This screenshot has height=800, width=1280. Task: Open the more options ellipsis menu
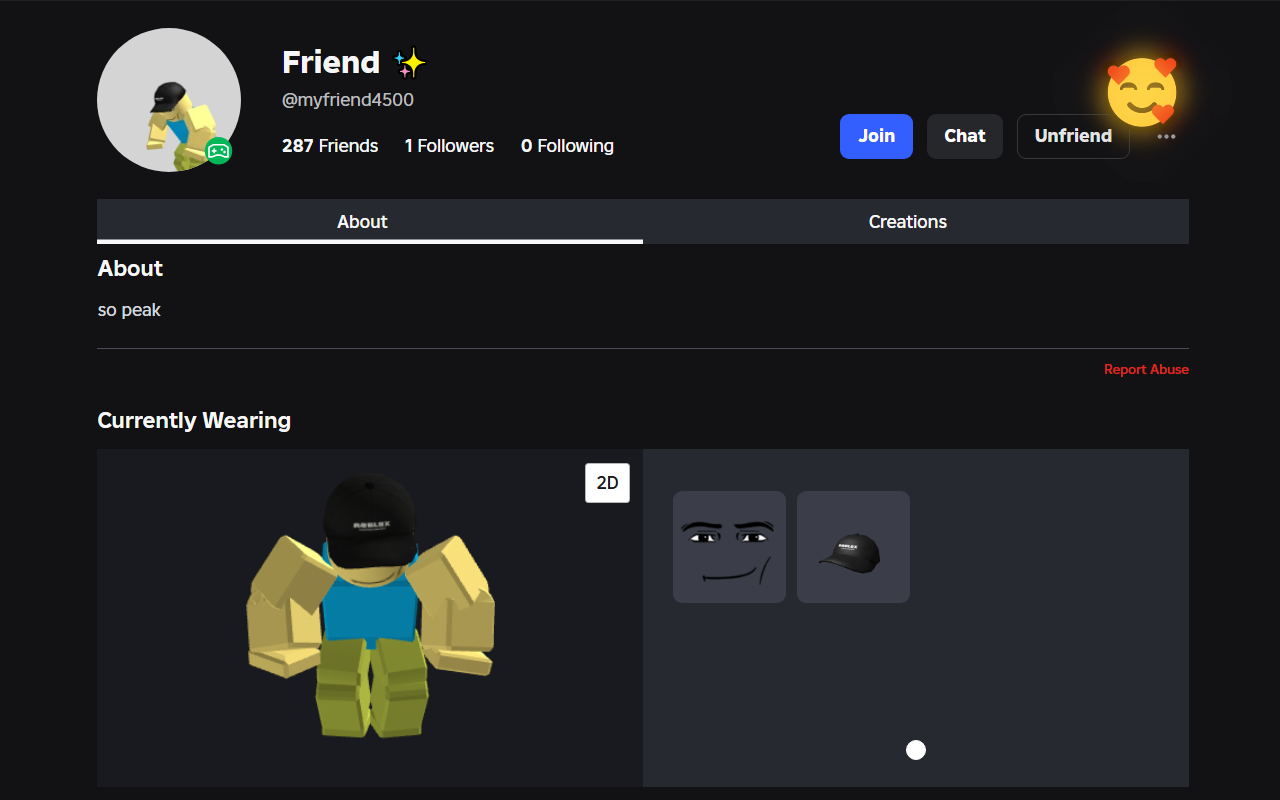(x=1166, y=137)
